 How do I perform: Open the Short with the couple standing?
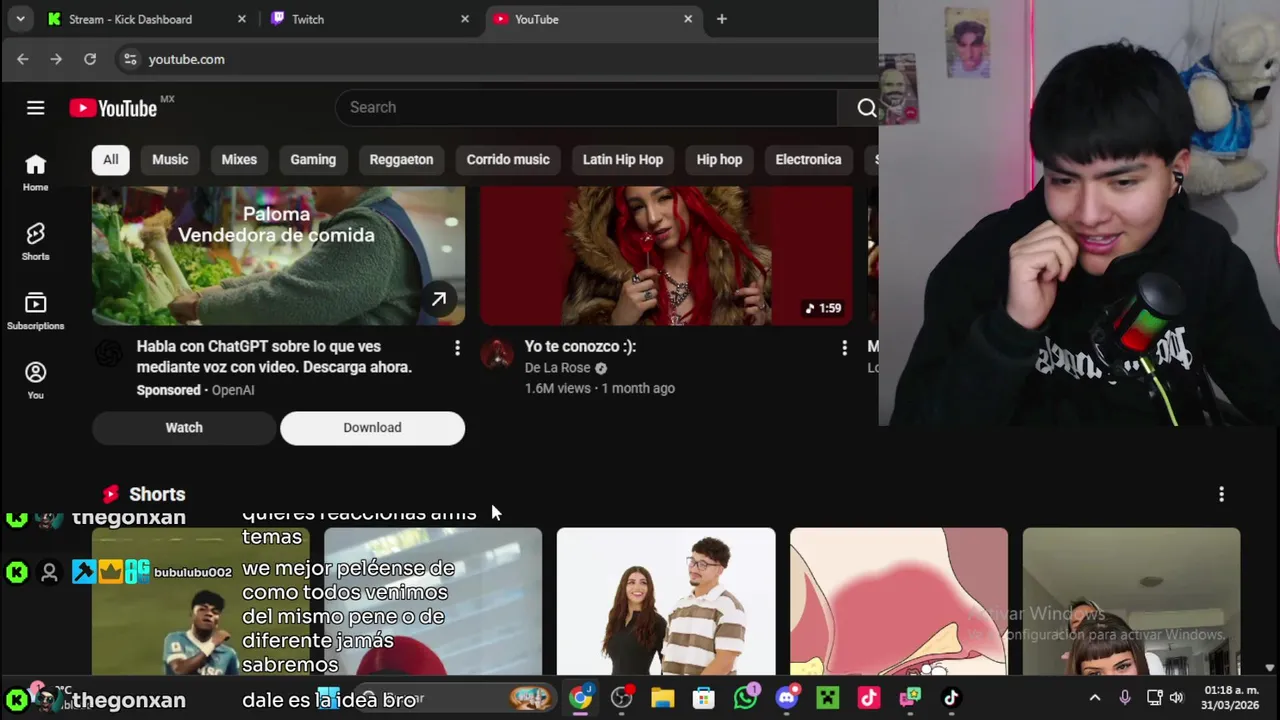(666, 602)
